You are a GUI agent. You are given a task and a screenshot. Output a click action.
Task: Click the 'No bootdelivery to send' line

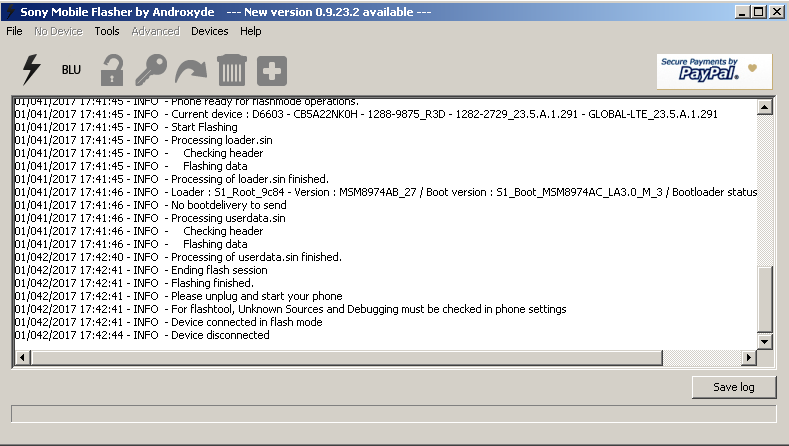pos(150,205)
